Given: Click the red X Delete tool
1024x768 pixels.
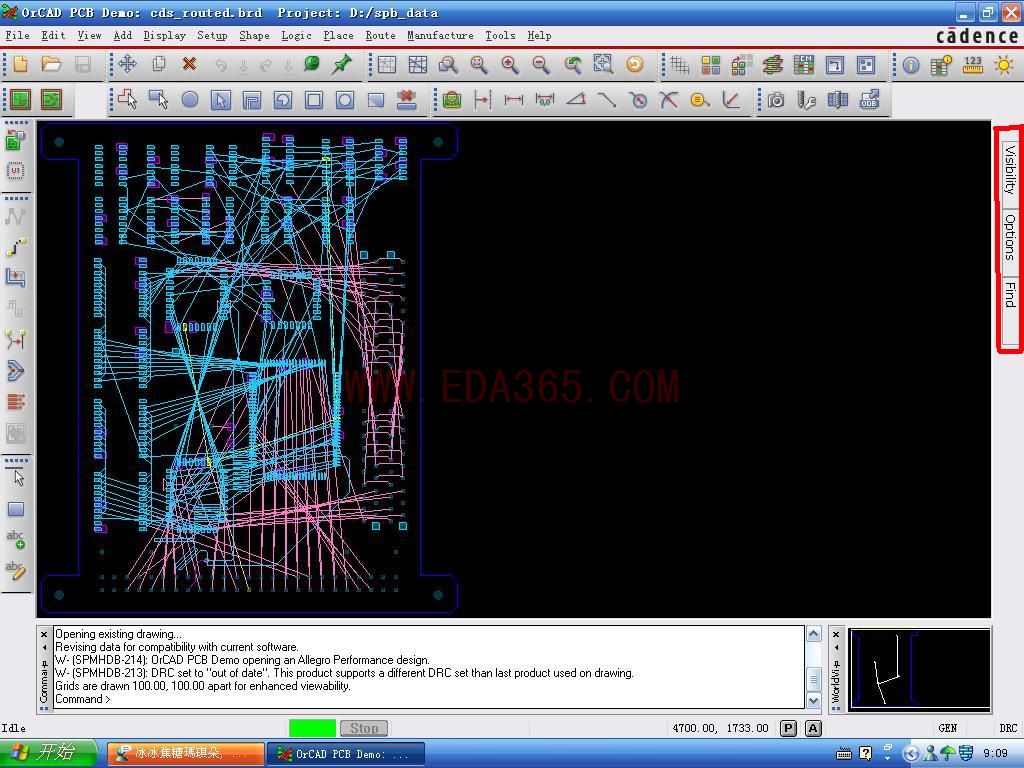Looking at the screenshot, I should click(x=189, y=64).
